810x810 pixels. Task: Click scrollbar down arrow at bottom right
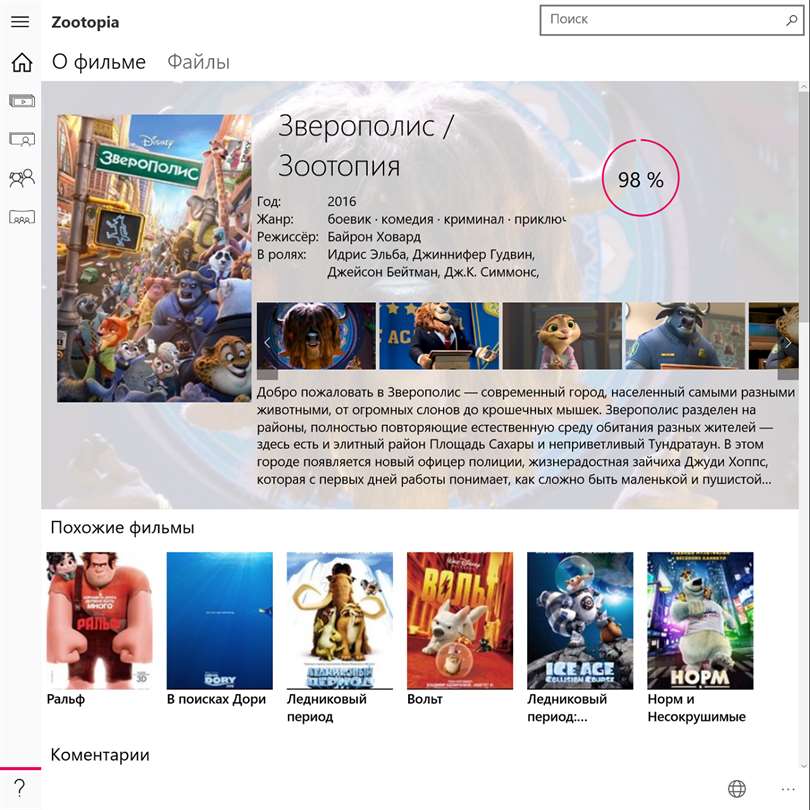[804, 766]
